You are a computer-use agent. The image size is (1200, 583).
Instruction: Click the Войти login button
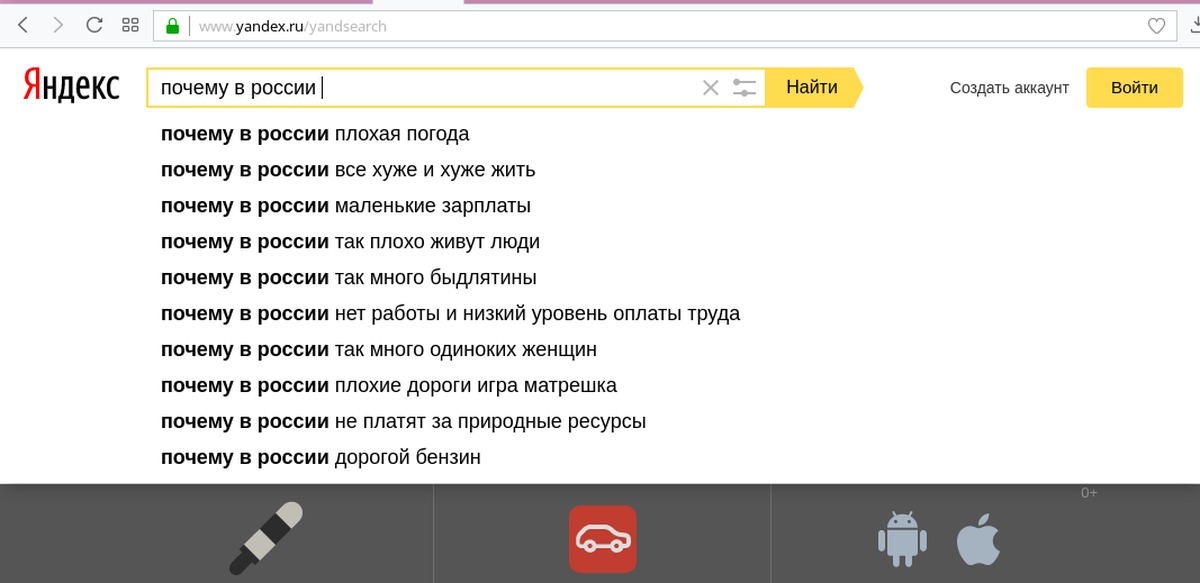click(1134, 88)
